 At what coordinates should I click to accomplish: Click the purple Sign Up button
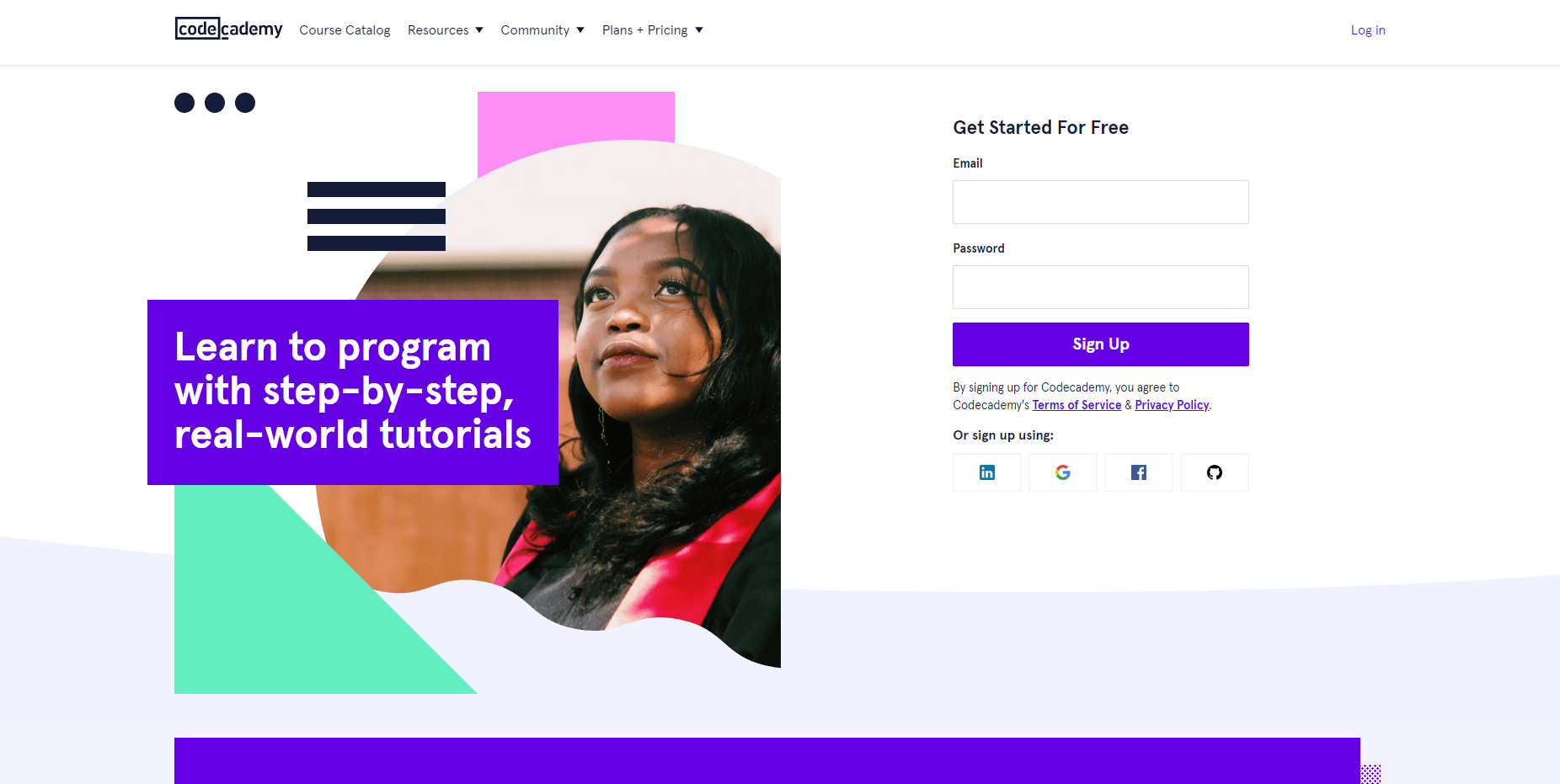coord(1100,344)
